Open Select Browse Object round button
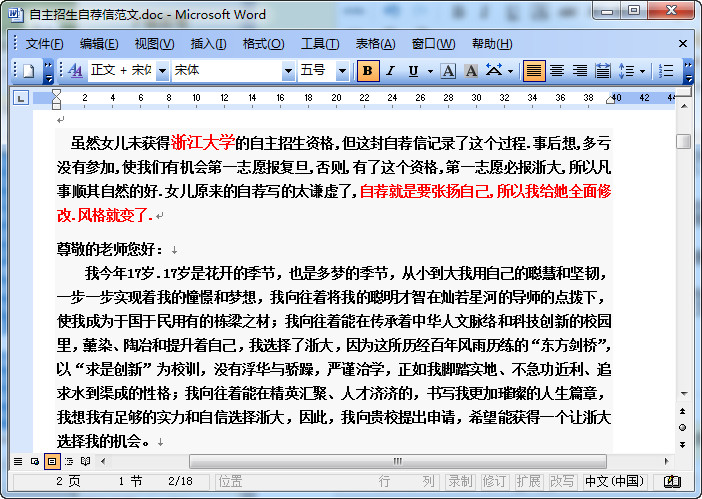 point(683,427)
